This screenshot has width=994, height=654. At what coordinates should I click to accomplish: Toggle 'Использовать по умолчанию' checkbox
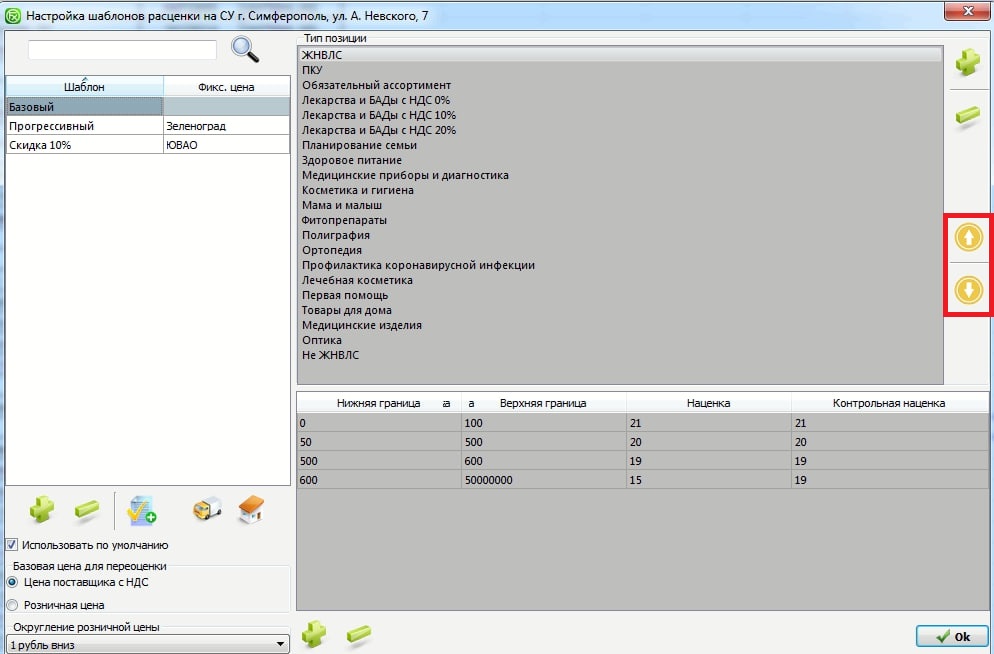[12, 545]
